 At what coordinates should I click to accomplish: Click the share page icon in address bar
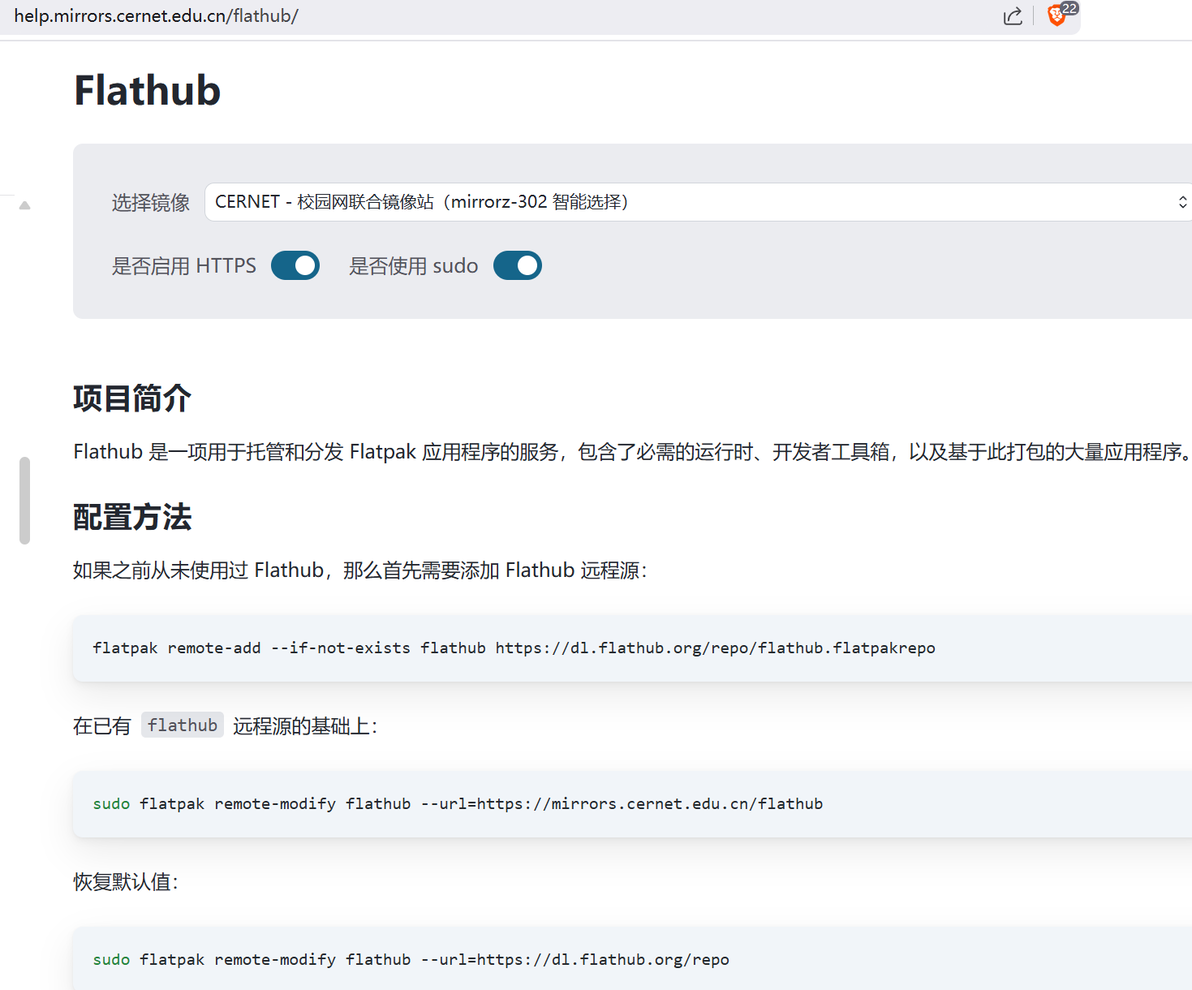[x=1012, y=16]
